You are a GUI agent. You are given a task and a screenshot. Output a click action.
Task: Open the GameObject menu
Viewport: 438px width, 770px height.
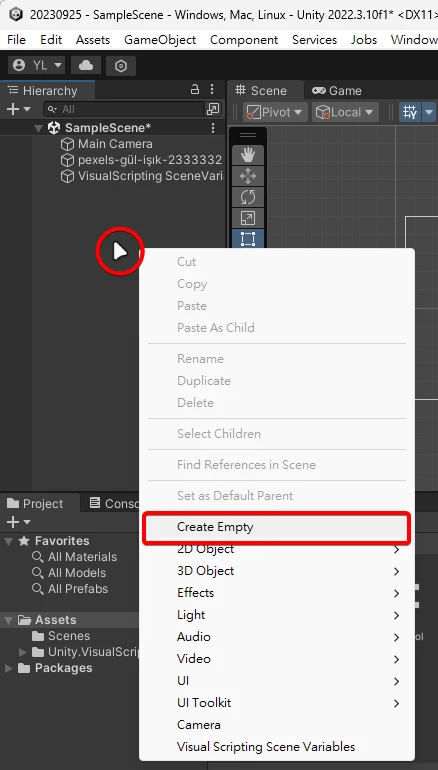coord(160,40)
